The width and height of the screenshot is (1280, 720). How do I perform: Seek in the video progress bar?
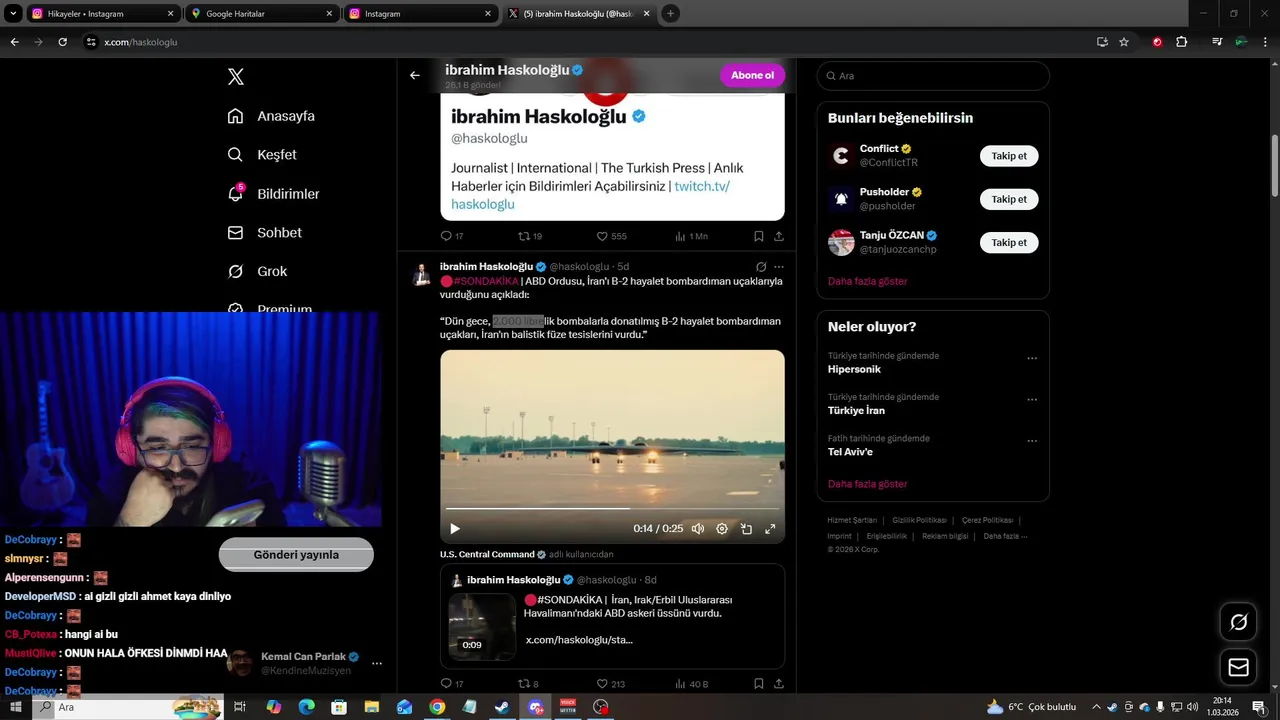pos(612,509)
